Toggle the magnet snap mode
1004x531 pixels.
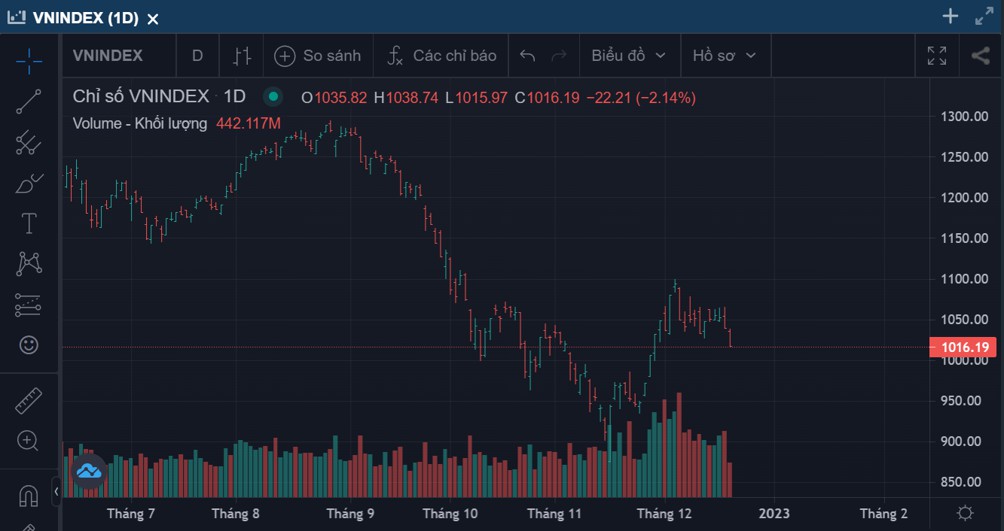29,496
